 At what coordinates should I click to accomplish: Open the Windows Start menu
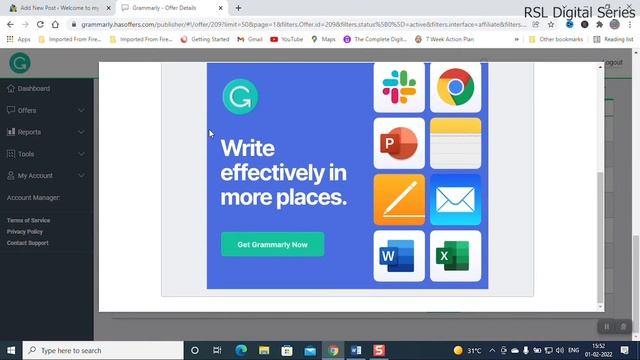[x=11, y=350]
